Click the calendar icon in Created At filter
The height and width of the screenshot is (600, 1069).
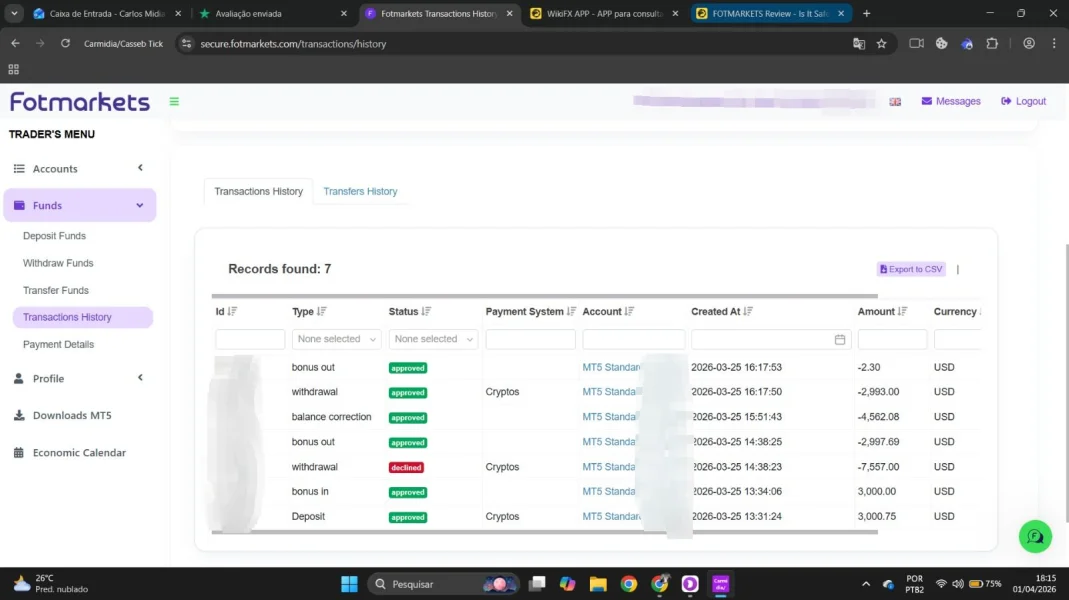[x=840, y=340]
